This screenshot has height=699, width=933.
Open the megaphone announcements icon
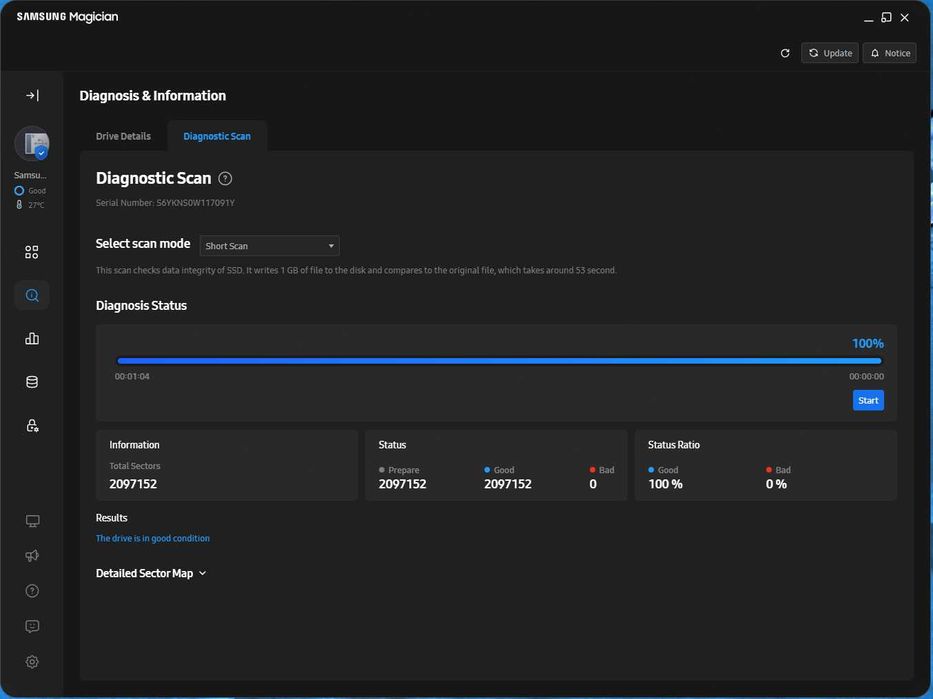point(32,556)
